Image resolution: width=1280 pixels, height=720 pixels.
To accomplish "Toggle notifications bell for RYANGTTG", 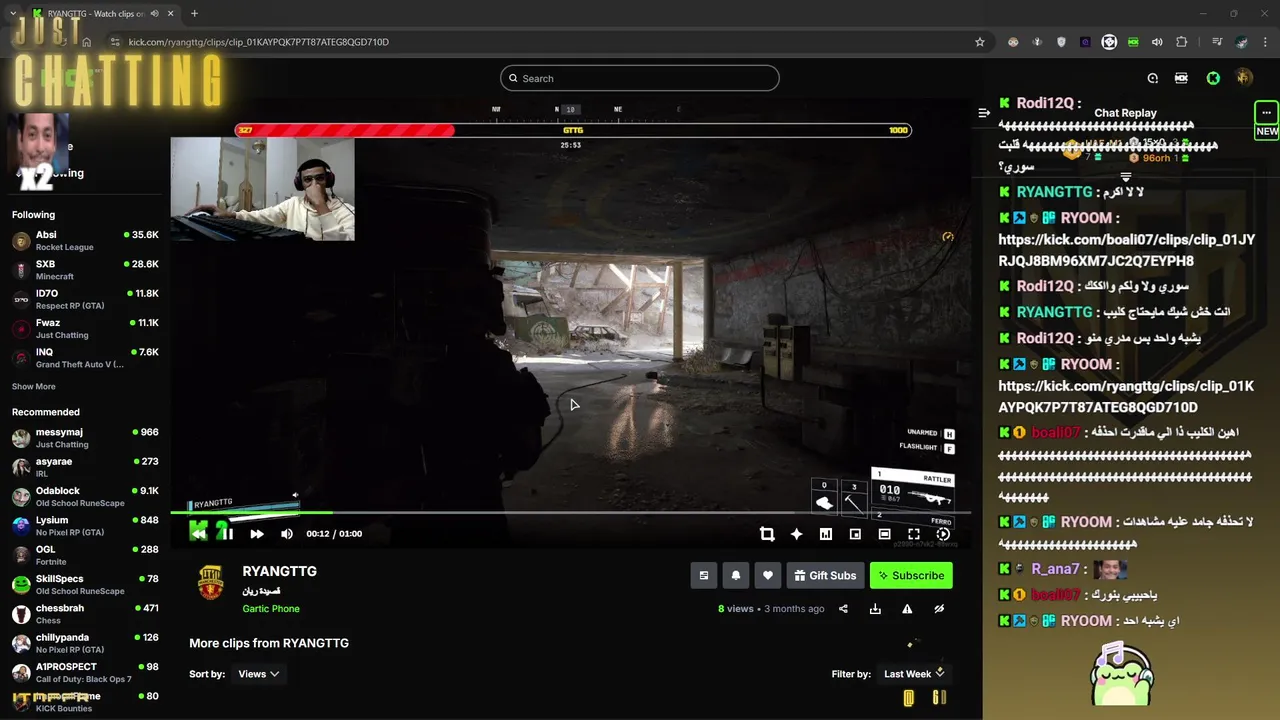I will [736, 575].
